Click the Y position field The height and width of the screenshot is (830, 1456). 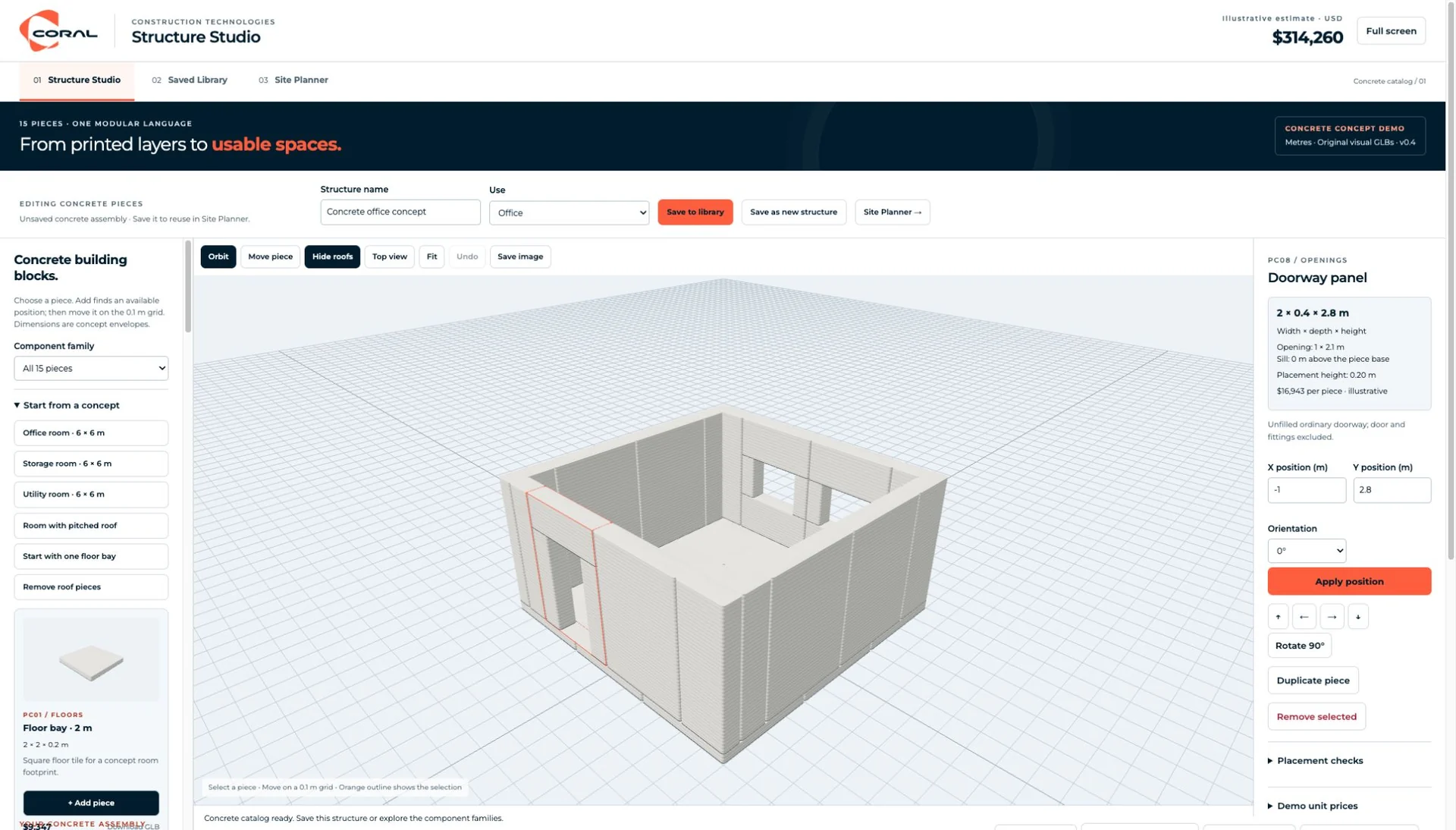point(1392,490)
